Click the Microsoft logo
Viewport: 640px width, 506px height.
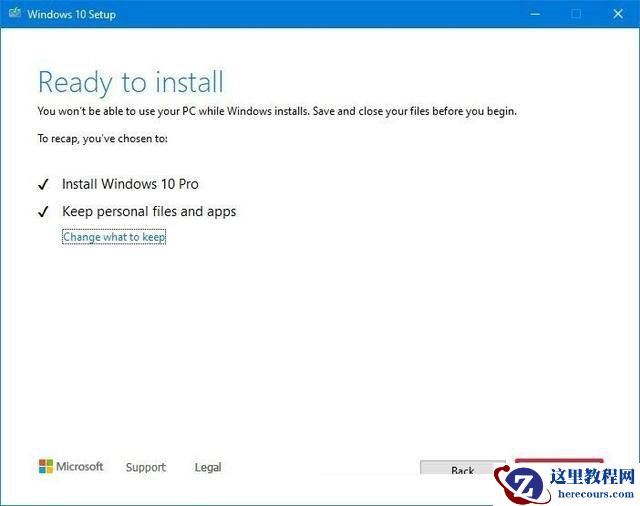(71, 466)
